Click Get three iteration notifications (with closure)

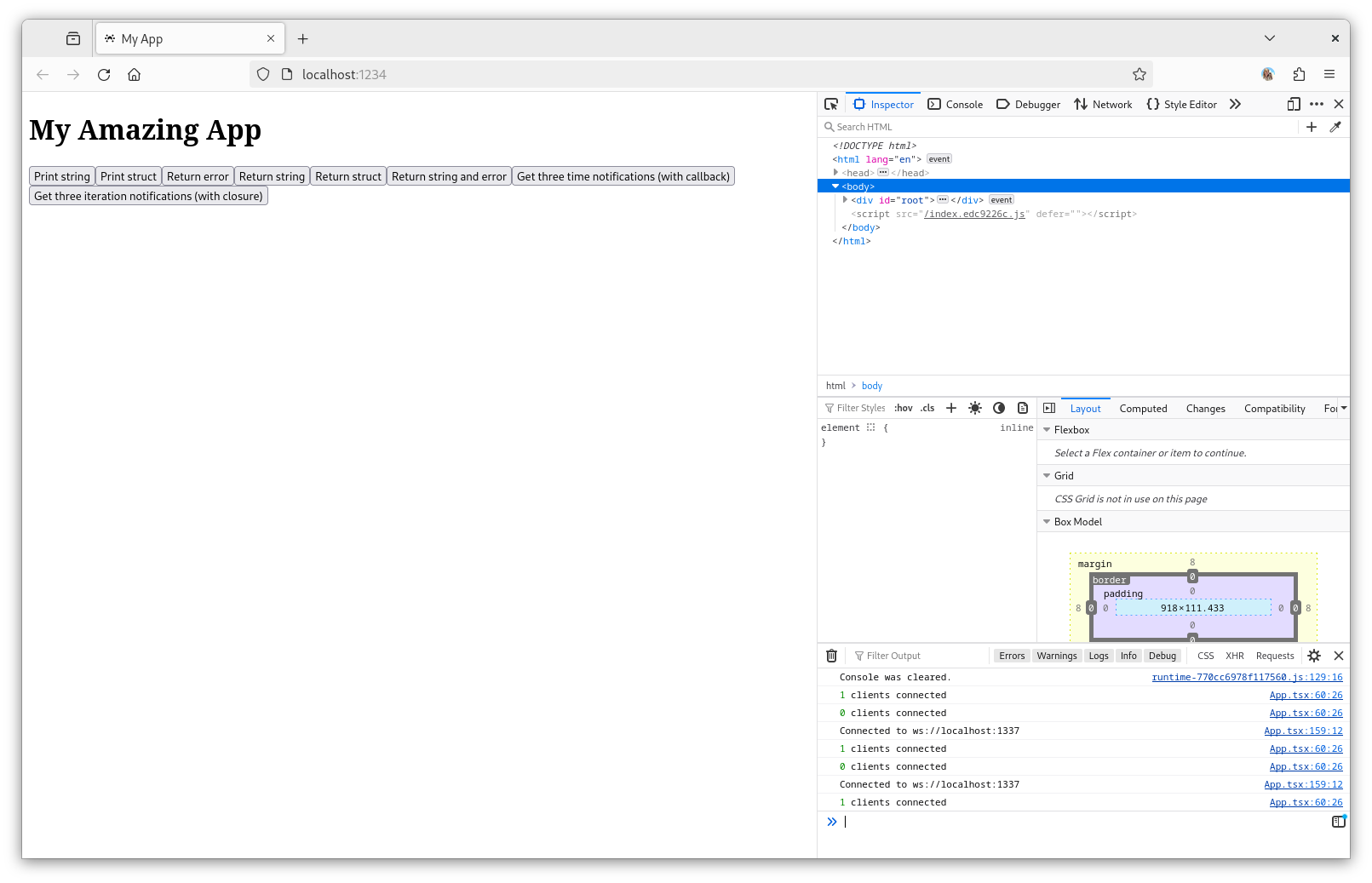(x=148, y=196)
